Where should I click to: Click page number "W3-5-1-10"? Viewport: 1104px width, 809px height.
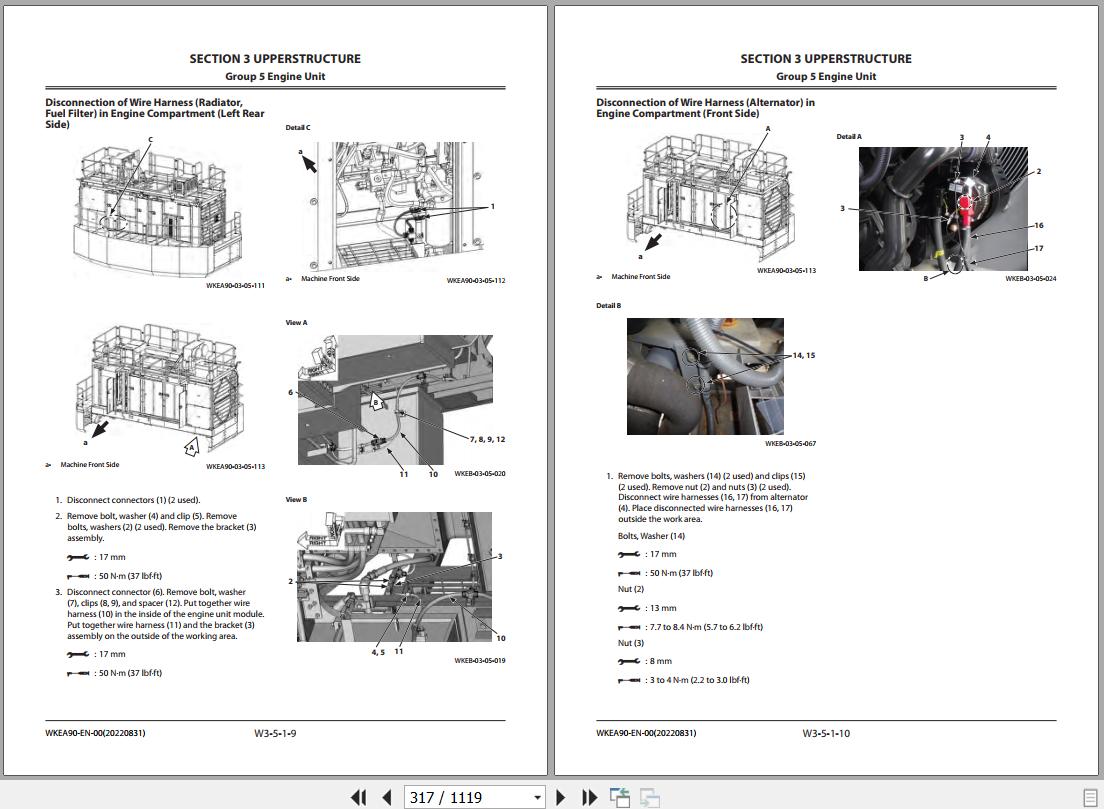click(826, 733)
